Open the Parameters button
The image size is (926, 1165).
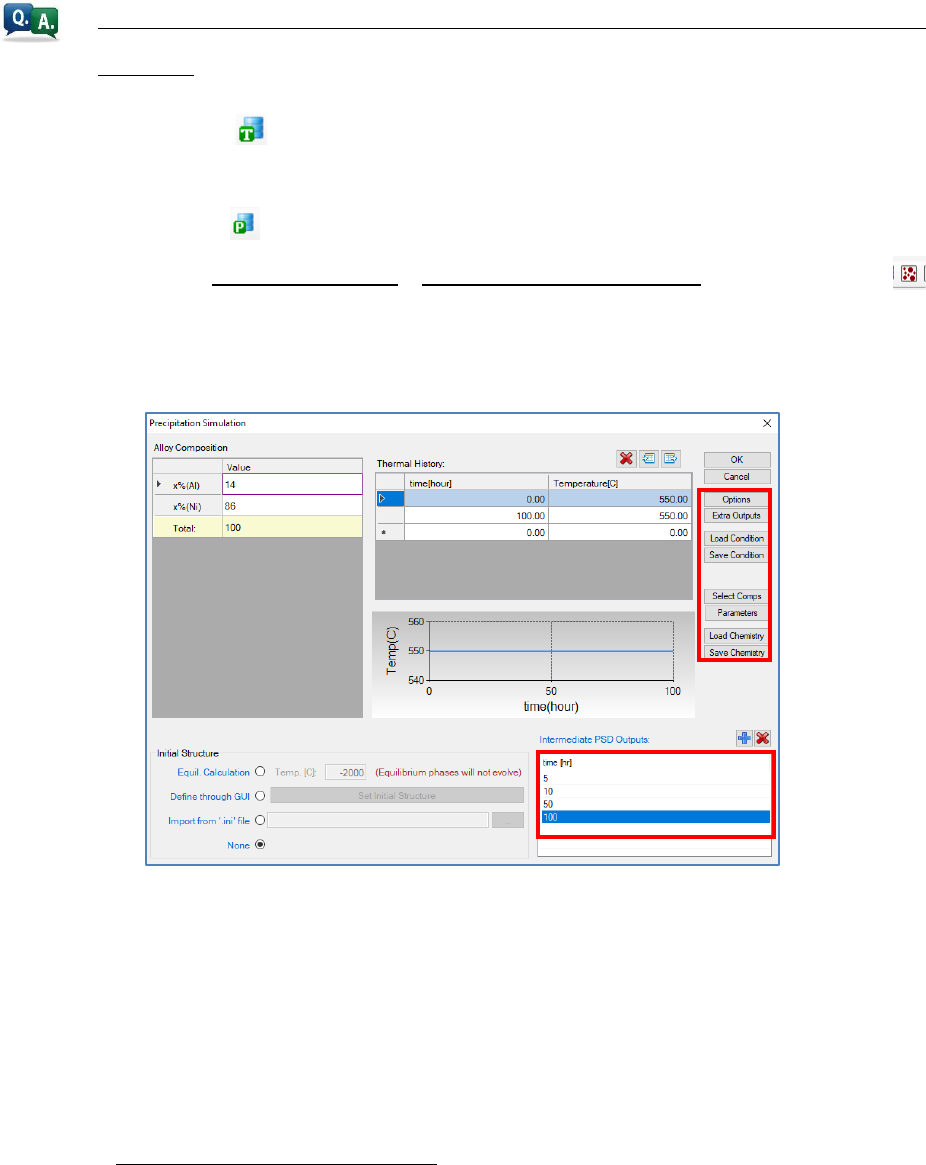click(x=736, y=613)
